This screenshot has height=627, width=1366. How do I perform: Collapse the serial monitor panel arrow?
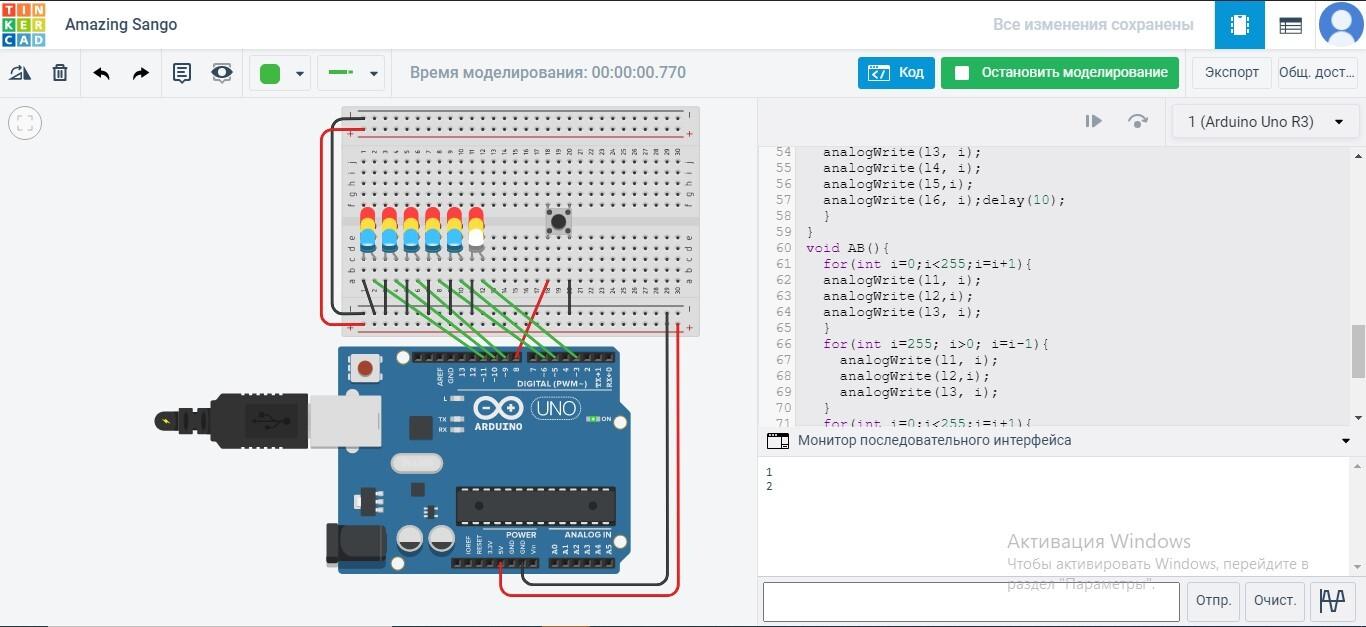click(1346, 441)
